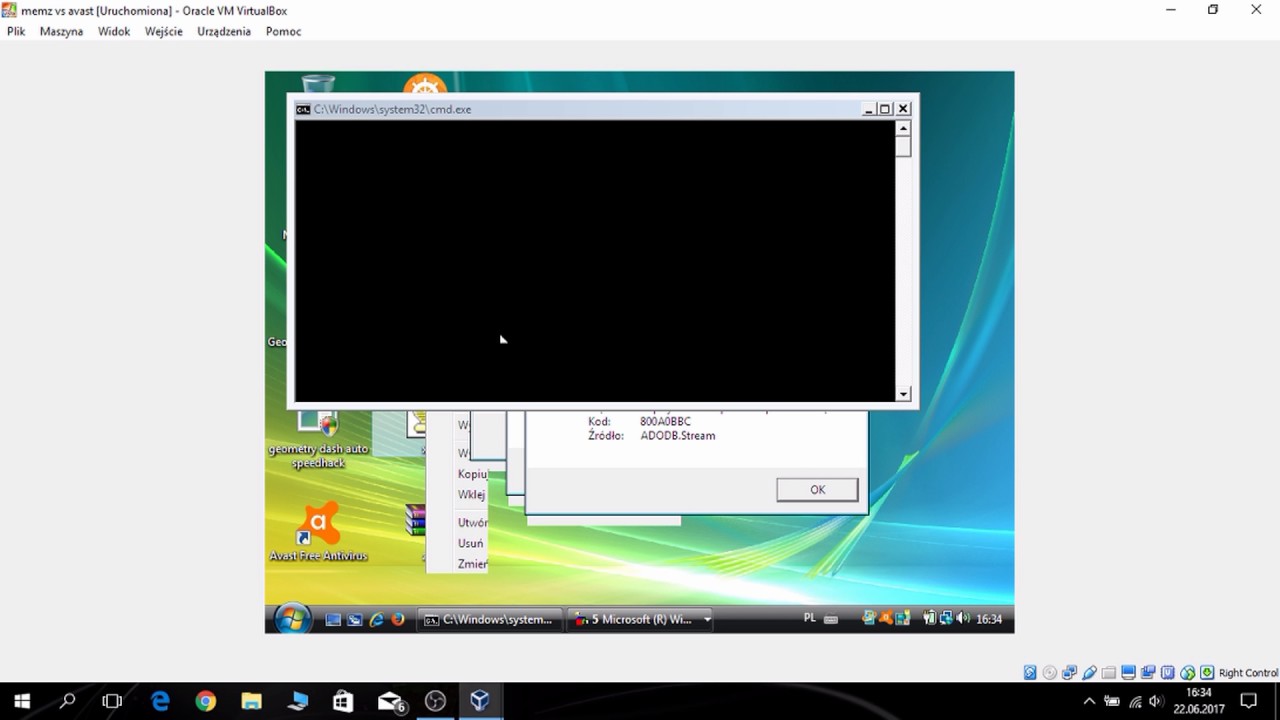The width and height of the screenshot is (1280, 720).
Task: Switch to the C:\Windows\system... taskbar button
Action: pyautogui.click(x=490, y=620)
